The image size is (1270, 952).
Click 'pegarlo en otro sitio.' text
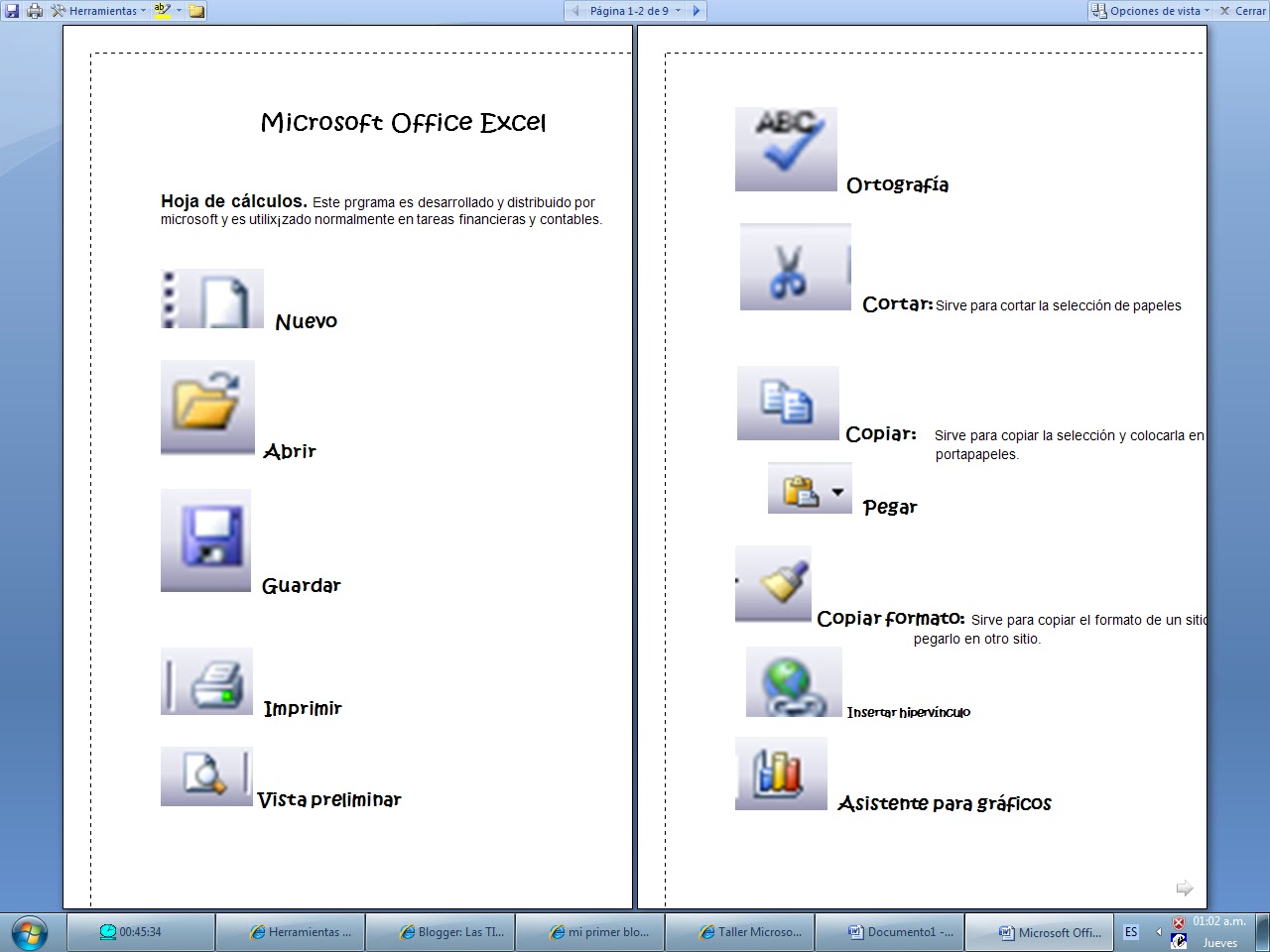tap(977, 639)
